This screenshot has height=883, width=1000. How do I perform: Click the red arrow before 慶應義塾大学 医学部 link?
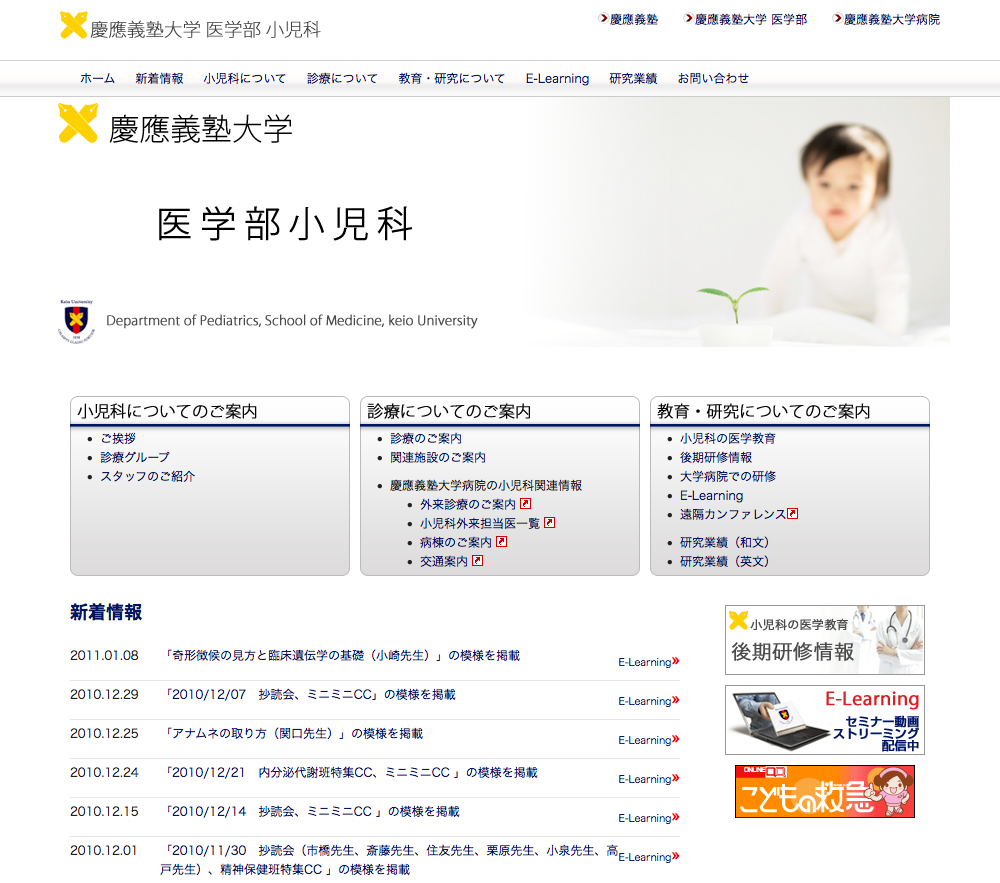pos(688,18)
